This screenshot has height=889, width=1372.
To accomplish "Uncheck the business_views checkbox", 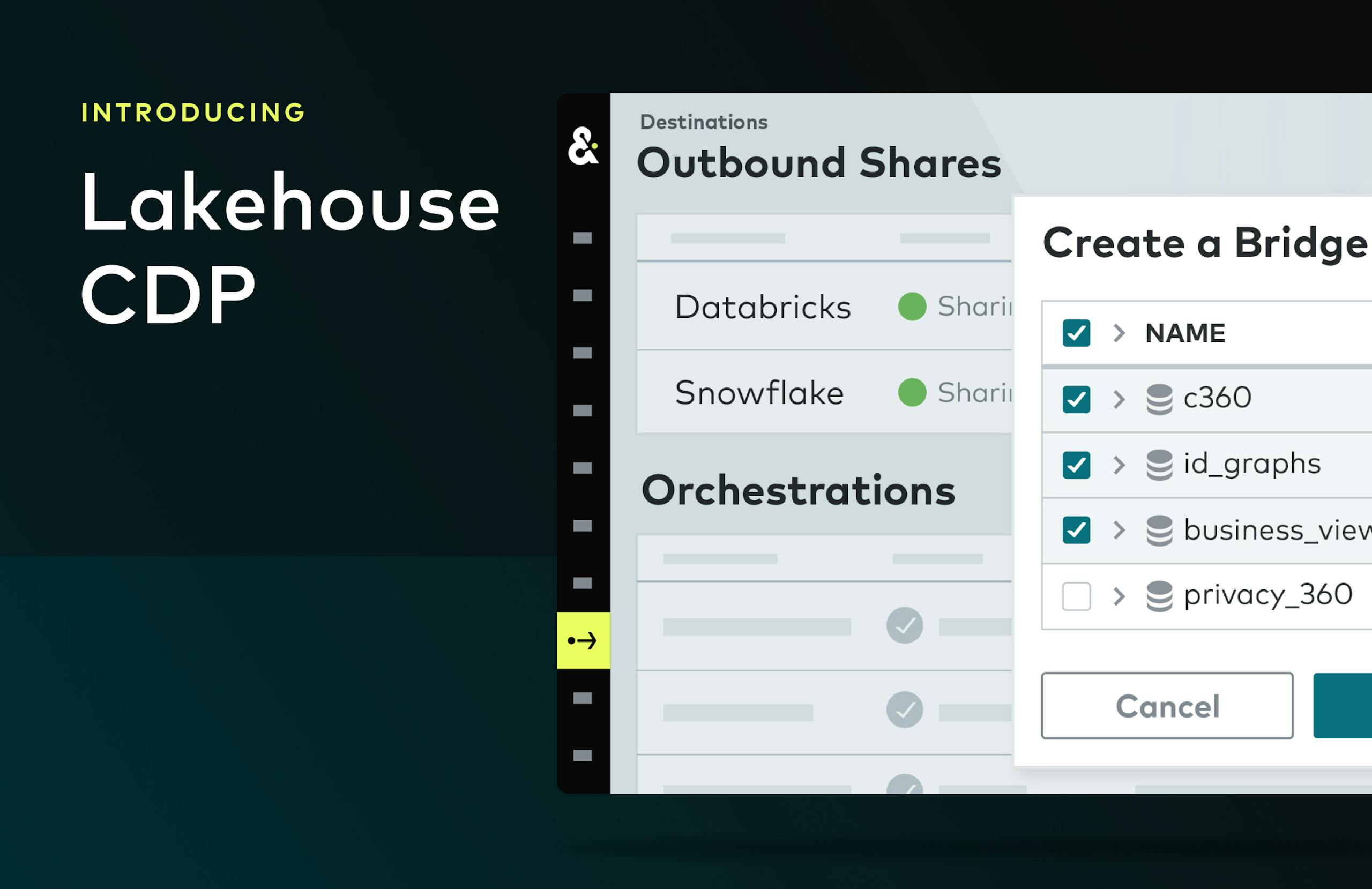I will (1076, 530).
